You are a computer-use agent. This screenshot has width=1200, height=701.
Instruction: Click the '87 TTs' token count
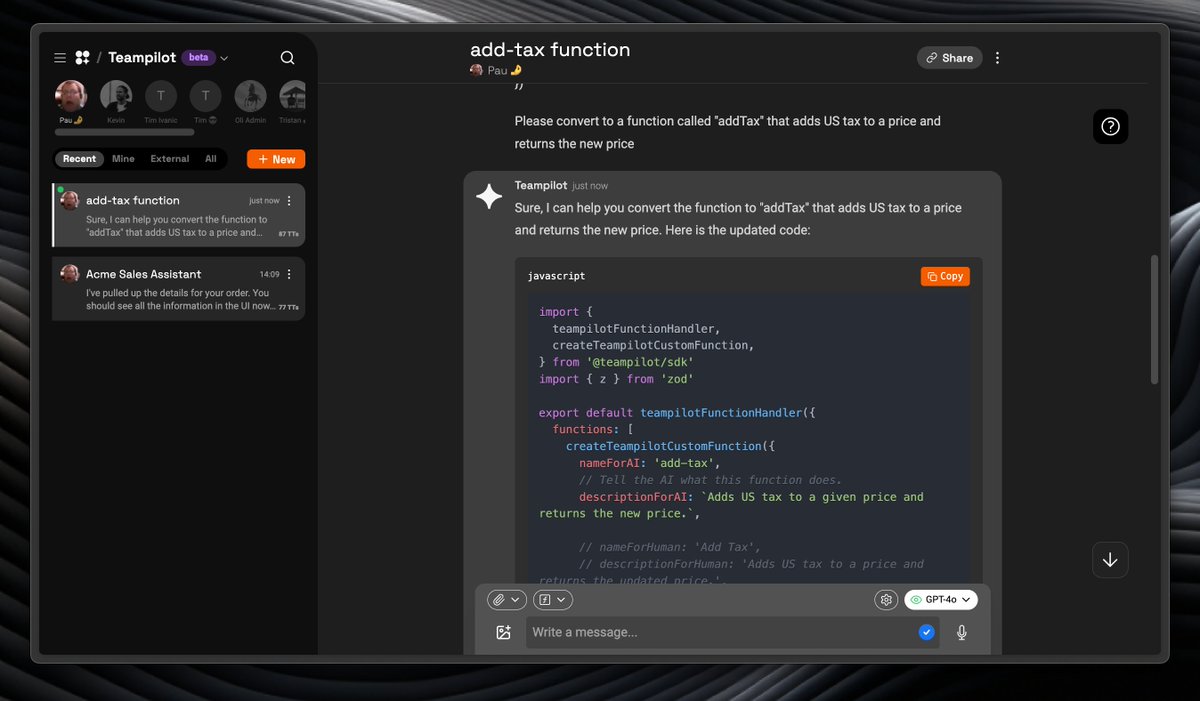[288, 234]
